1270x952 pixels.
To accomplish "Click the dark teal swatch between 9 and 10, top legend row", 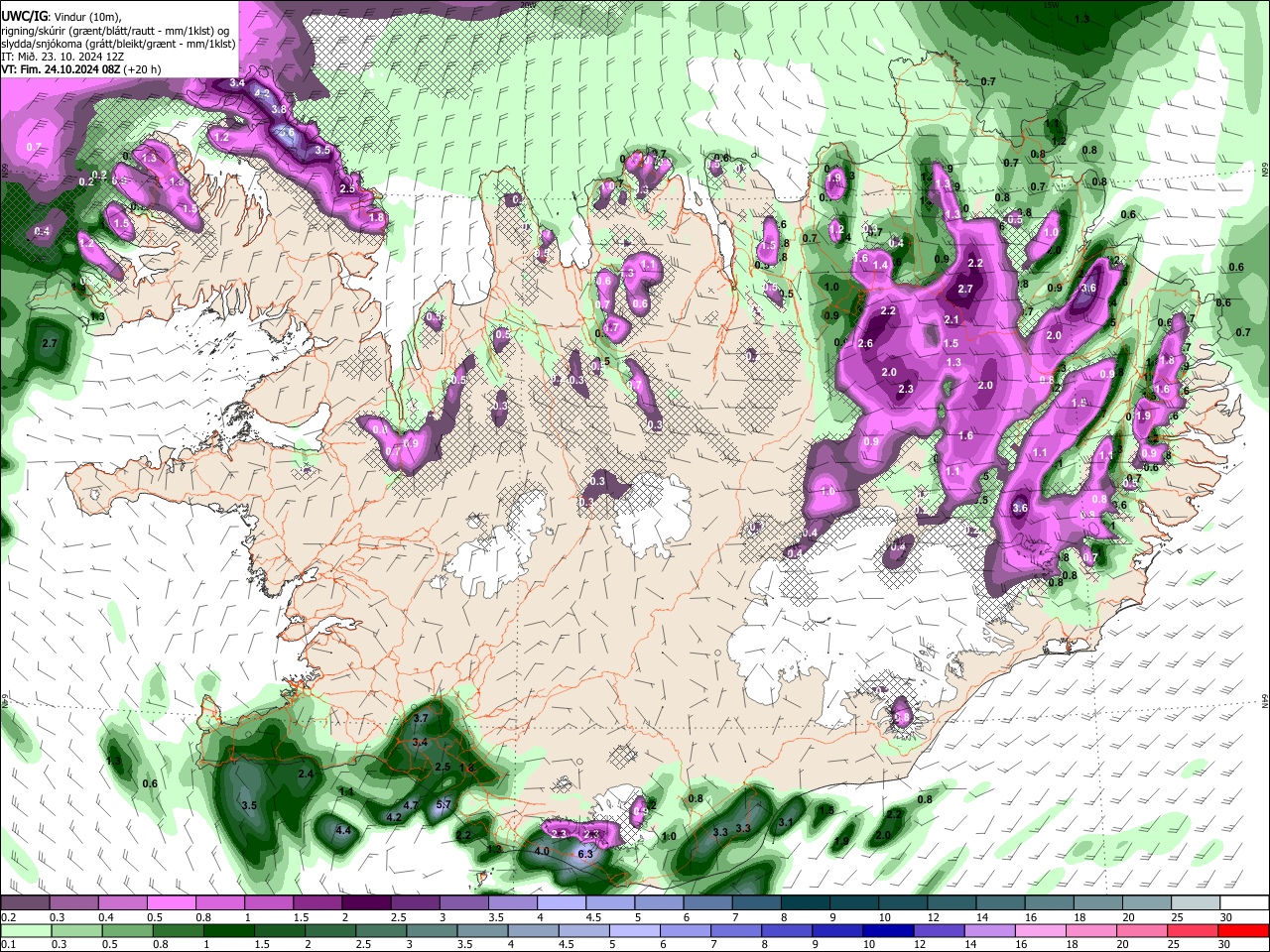I will click(x=854, y=902).
